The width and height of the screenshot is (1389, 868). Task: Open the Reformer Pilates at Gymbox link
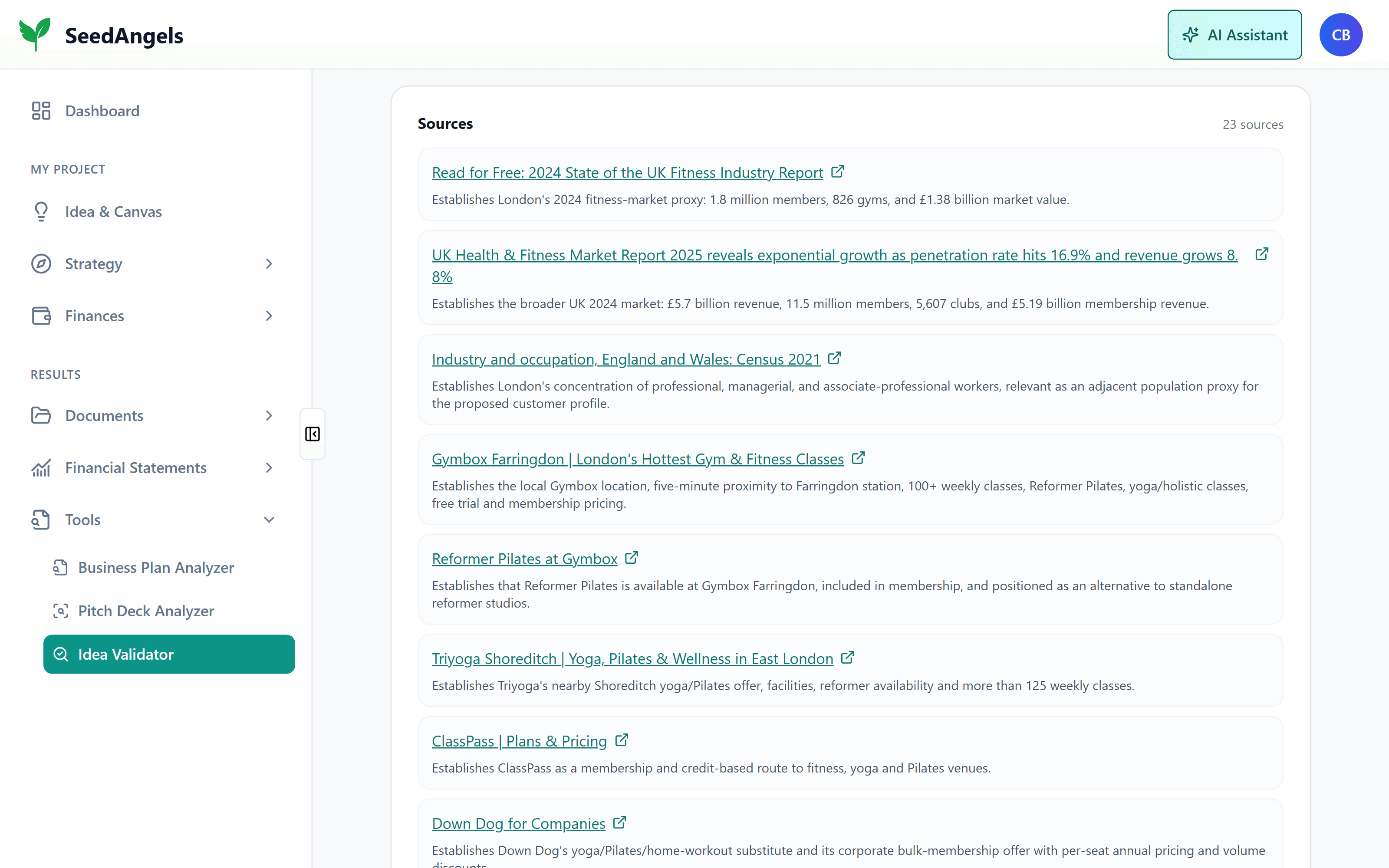(x=525, y=559)
